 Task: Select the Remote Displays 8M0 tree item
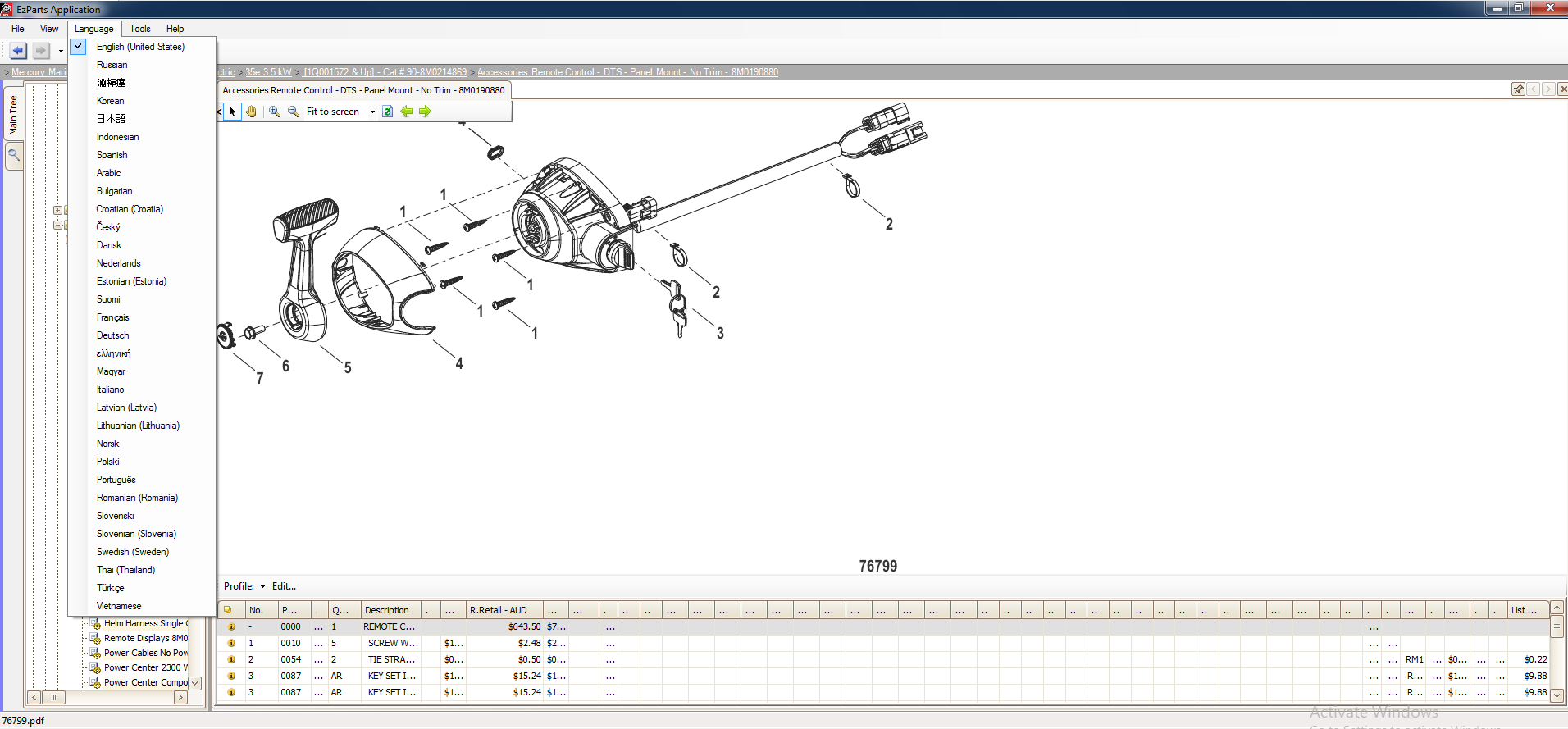145,638
